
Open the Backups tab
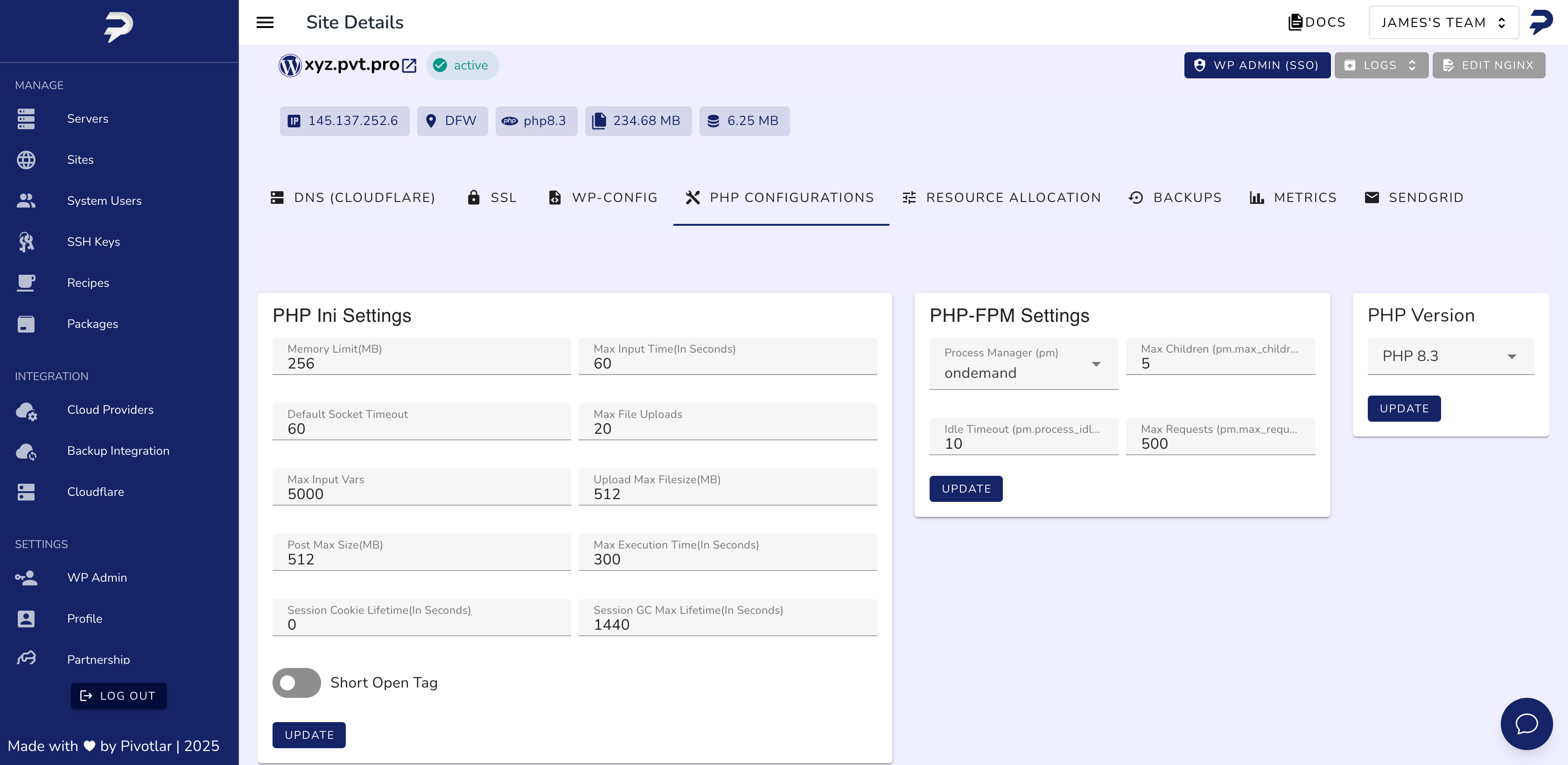[1175, 198]
